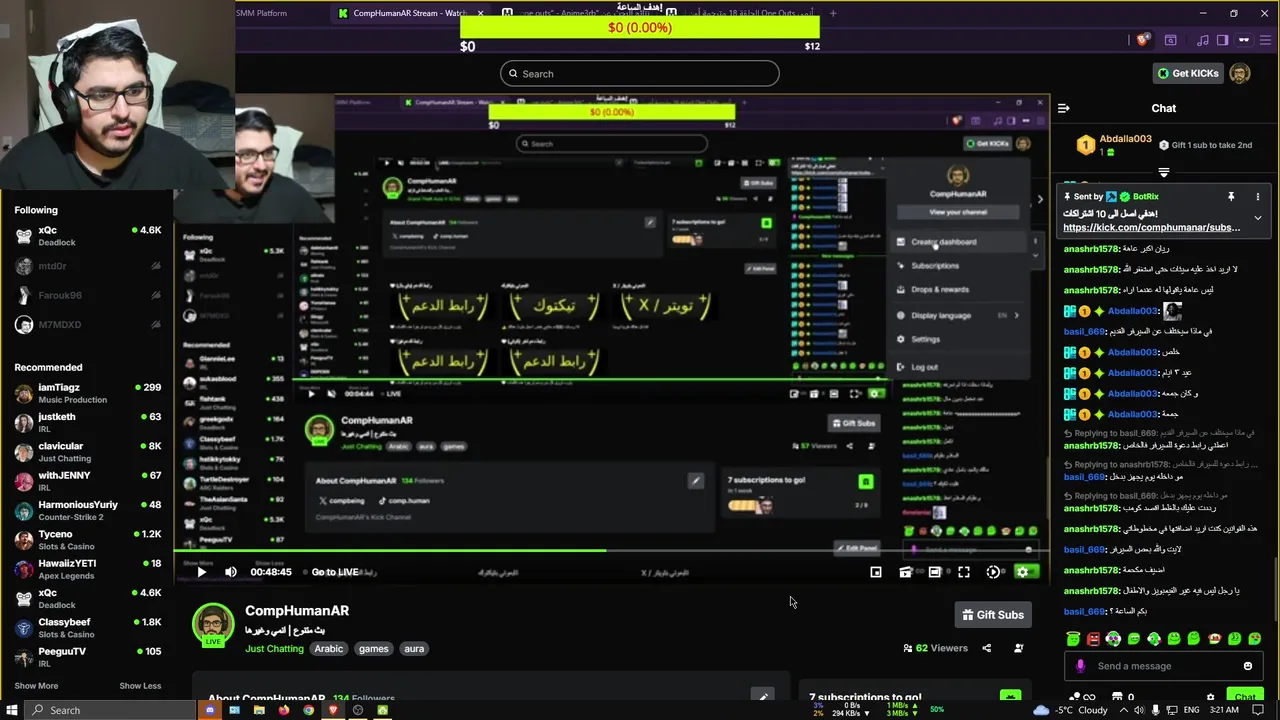Viewport: 1280px width, 720px height.
Task: Expand recommended list with Show More
Action: tap(36, 686)
